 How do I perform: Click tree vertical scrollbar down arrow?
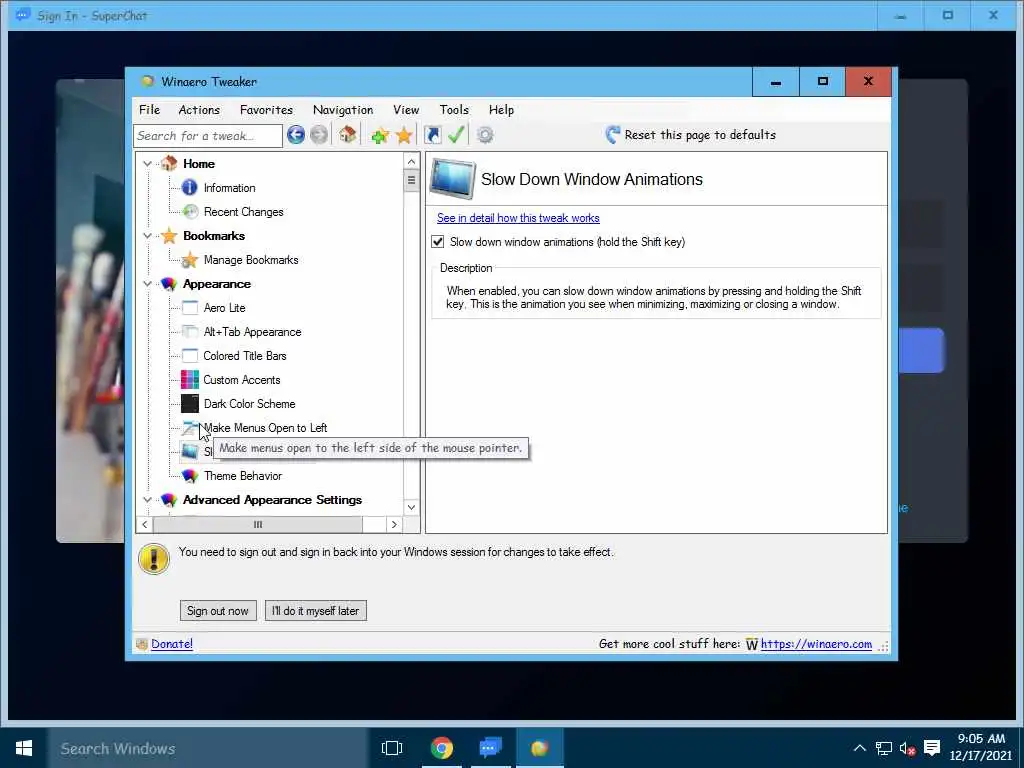pos(411,507)
